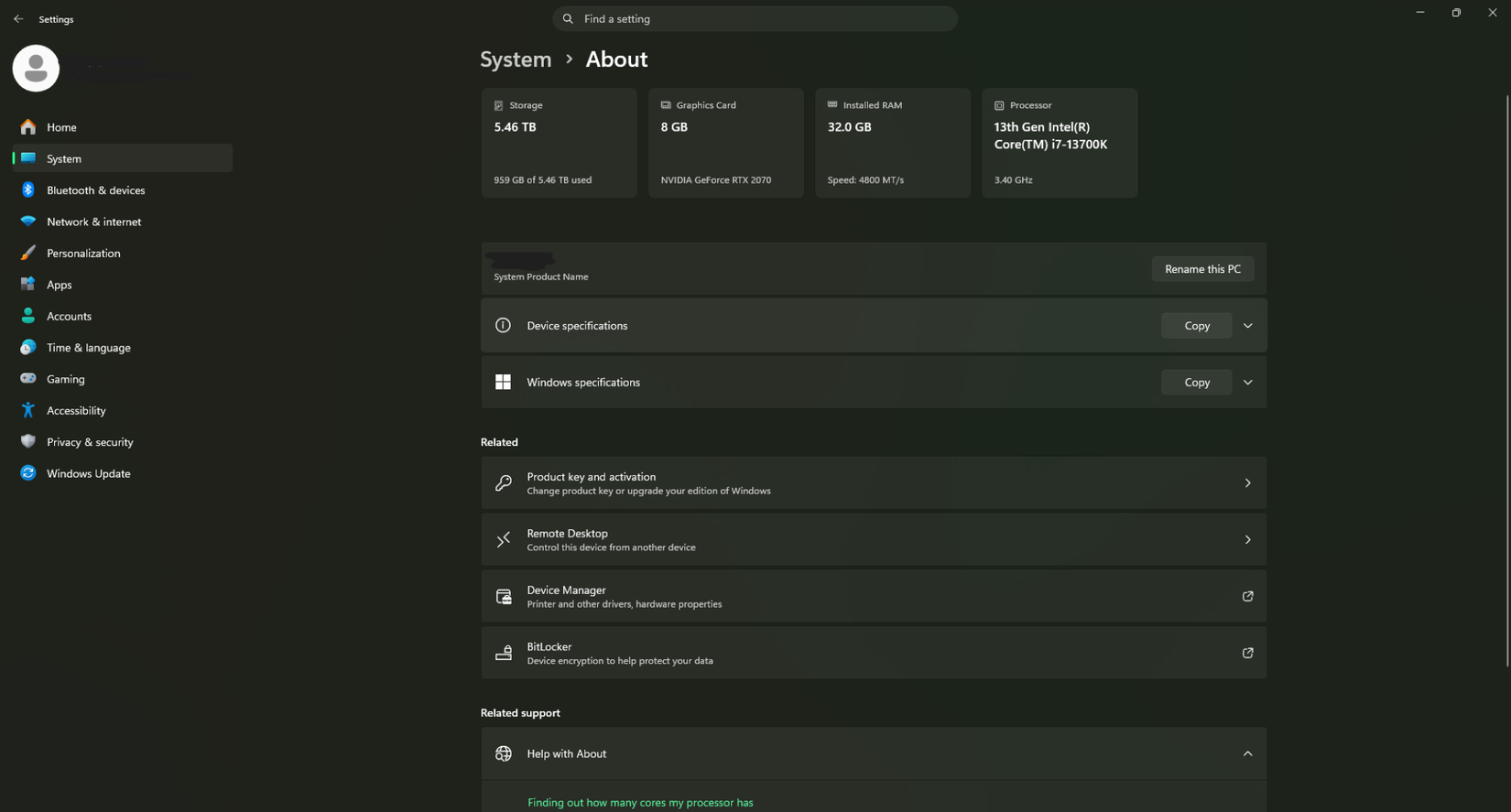Open the Installed RAM info card
Image resolution: width=1511 pixels, height=812 pixels.
[893, 143]
